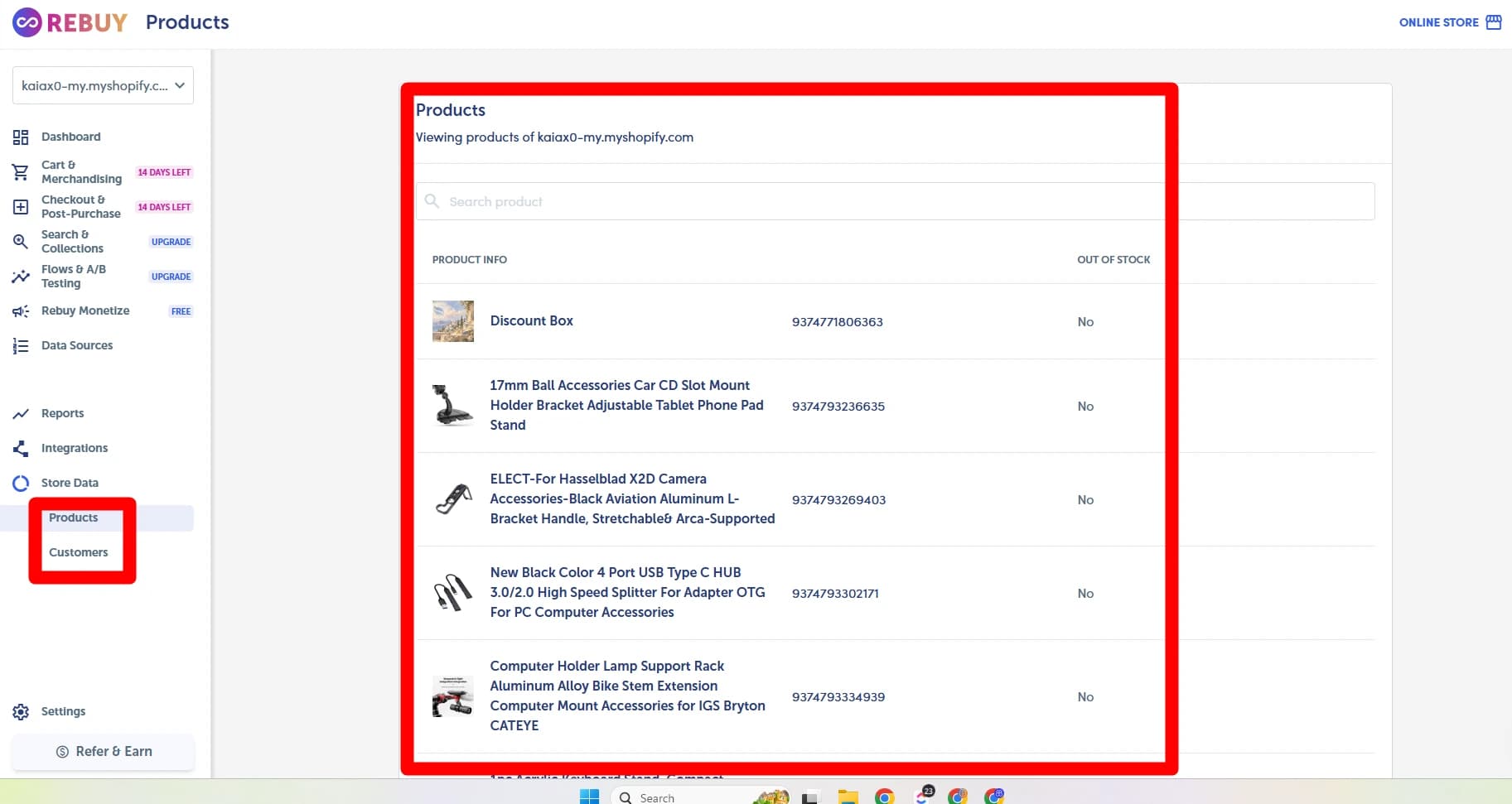Click the Checkout & Post-Purchase plus icon
Viewport: 1512px width, 804px height.
point(21,207)
